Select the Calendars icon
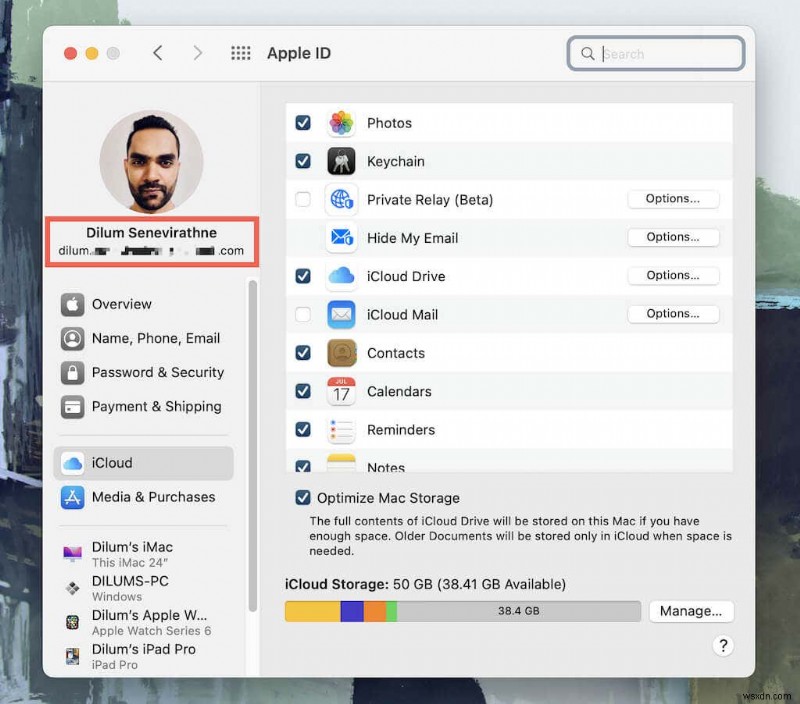 click(341, 391)
